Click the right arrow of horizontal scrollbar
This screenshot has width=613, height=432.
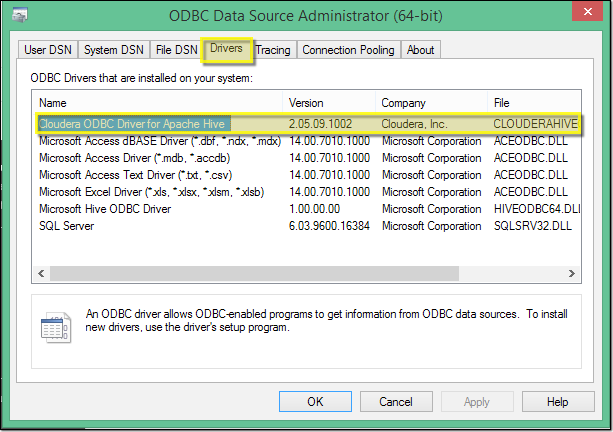pyautogui.click(x=572, y=273)
